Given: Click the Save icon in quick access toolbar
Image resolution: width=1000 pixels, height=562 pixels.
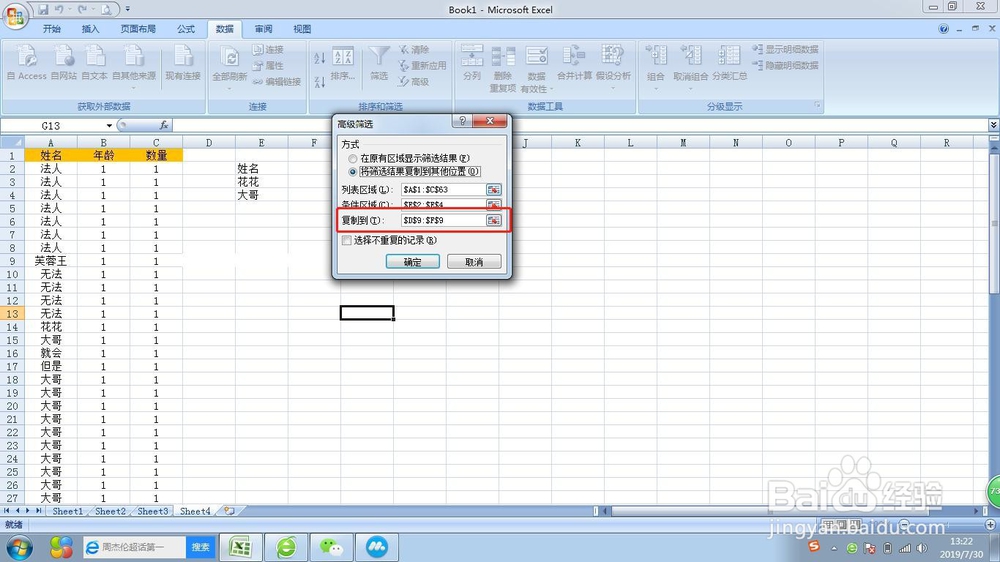Looking at the screenshot, I should [x=43, y=10].
